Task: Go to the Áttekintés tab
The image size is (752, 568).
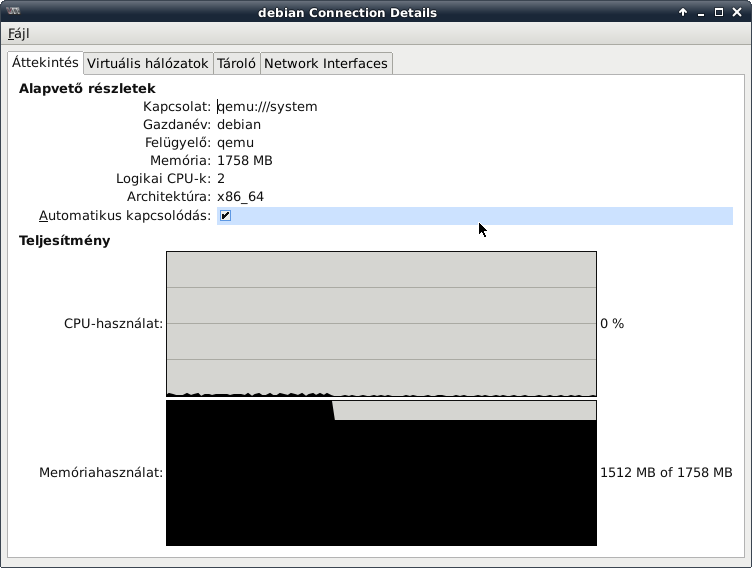Action: [45, 62]
